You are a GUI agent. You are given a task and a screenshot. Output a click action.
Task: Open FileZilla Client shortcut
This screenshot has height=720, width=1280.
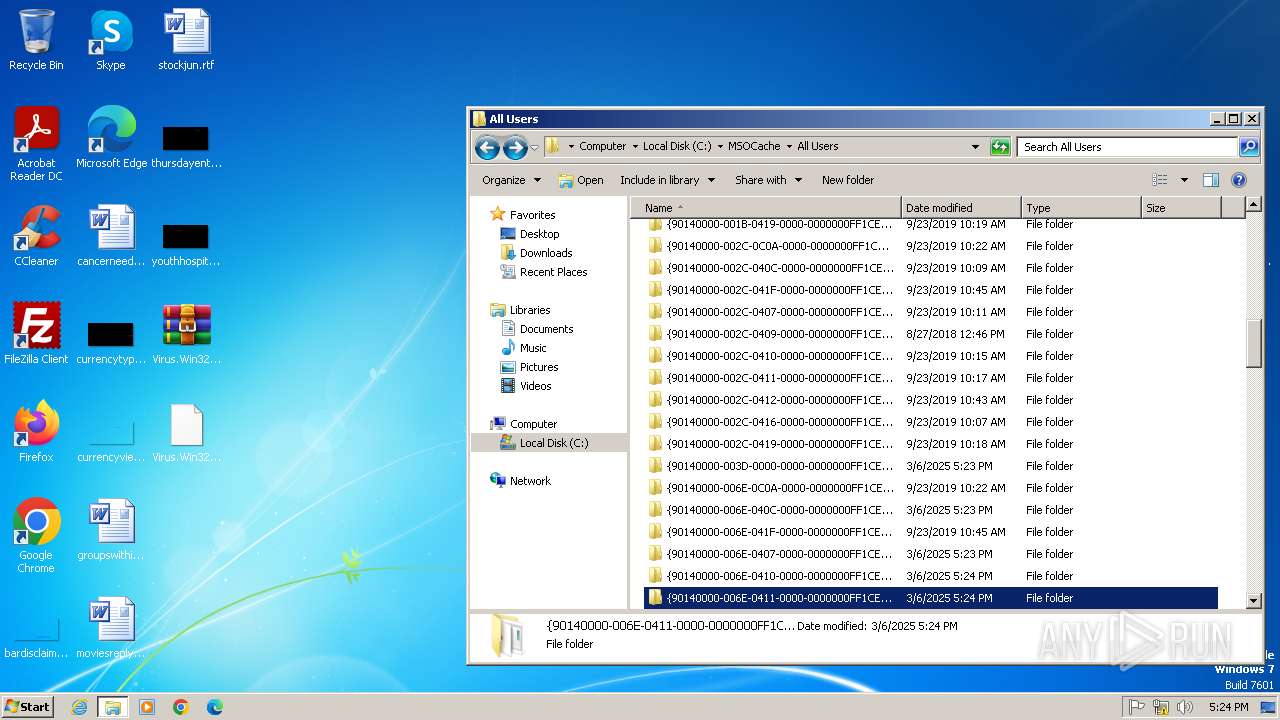coord(36,334)
